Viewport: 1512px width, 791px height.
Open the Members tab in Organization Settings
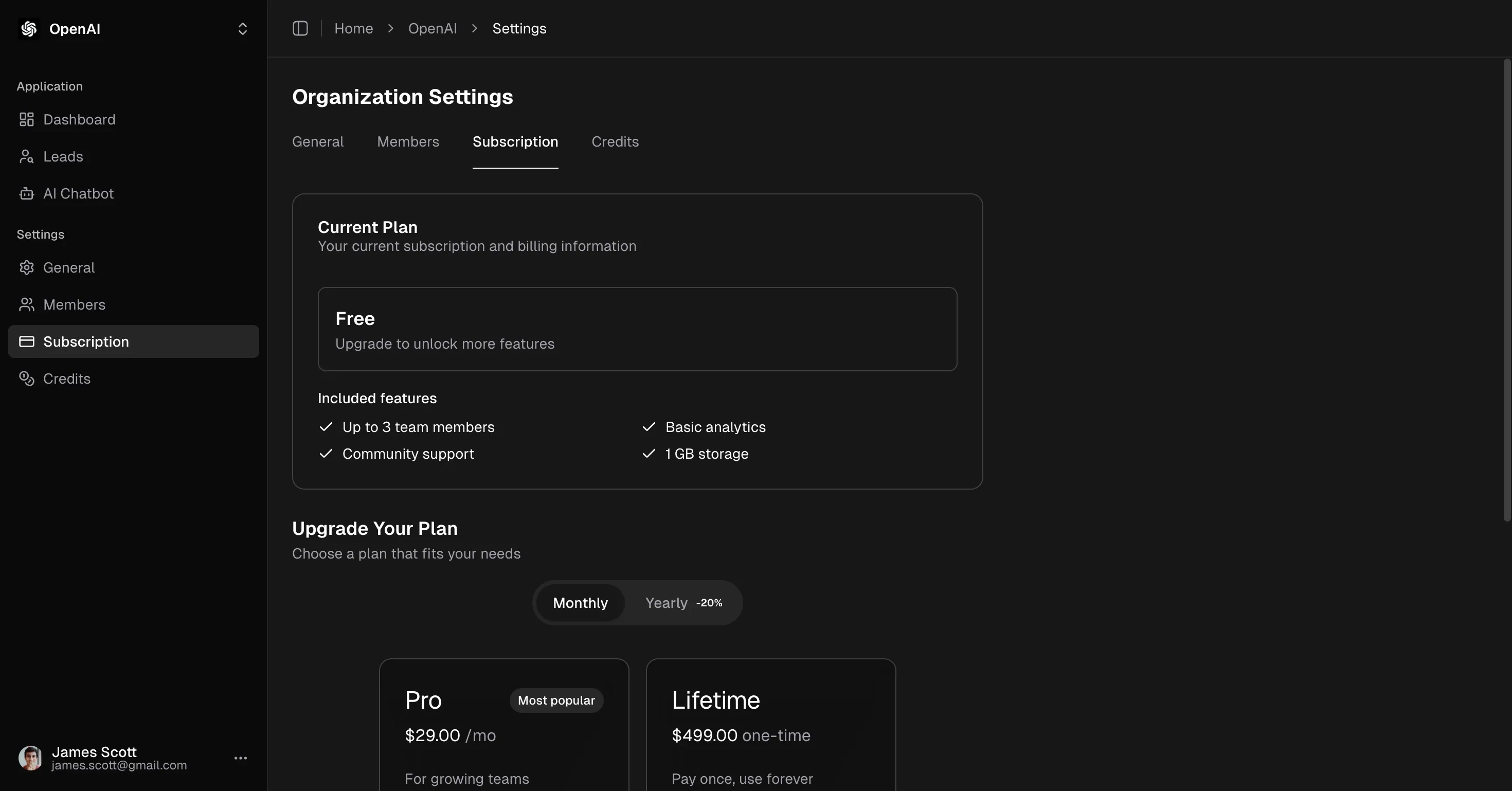coord(408,141)
